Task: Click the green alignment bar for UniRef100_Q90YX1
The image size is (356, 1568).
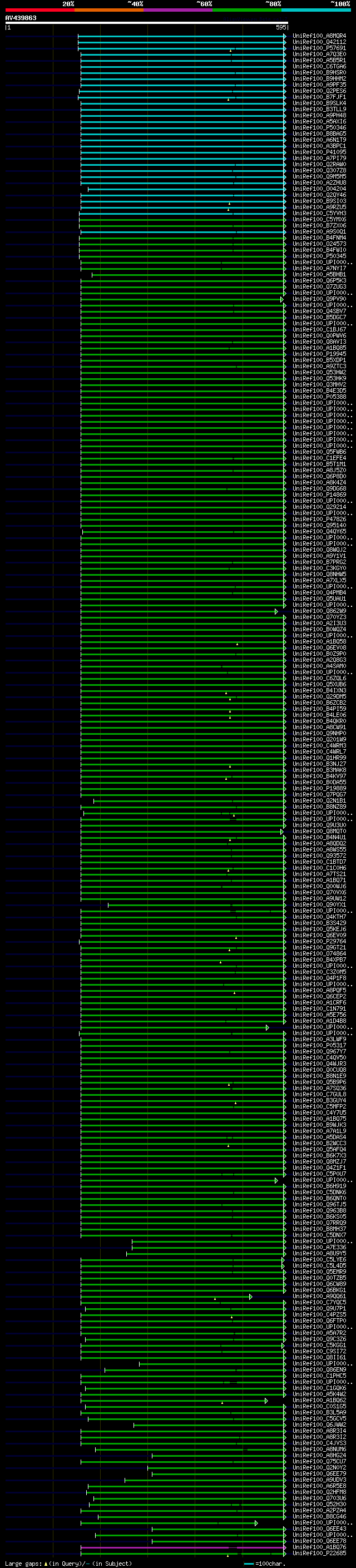Action: click(196, 904)
